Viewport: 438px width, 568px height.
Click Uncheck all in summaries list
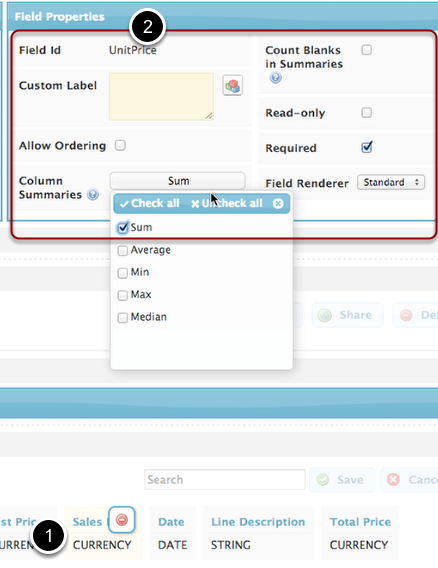coord(227,204)
